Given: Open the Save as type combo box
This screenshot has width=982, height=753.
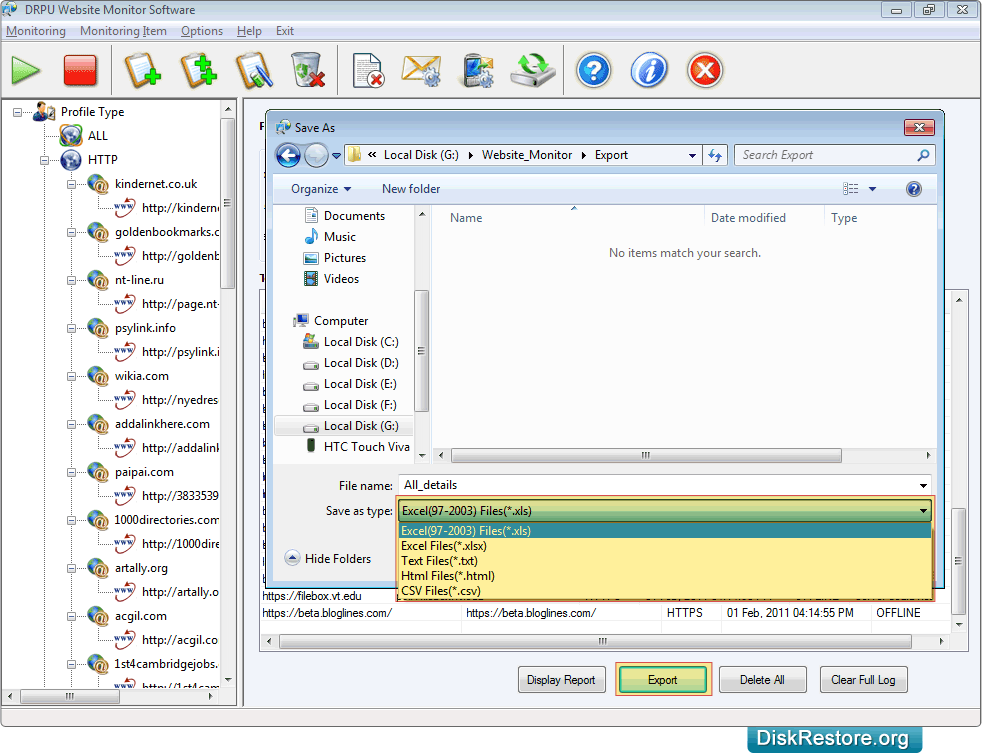Looking at the screenshot, I should pos(665,511).
